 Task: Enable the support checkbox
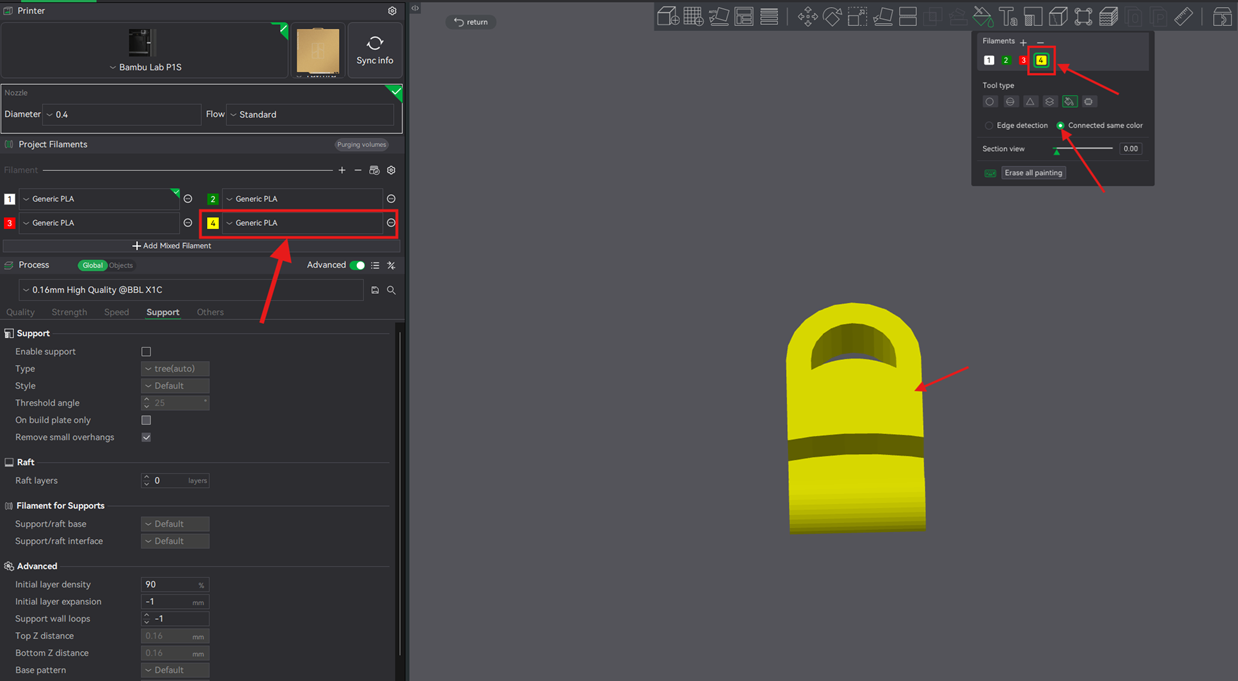(146, 352)
